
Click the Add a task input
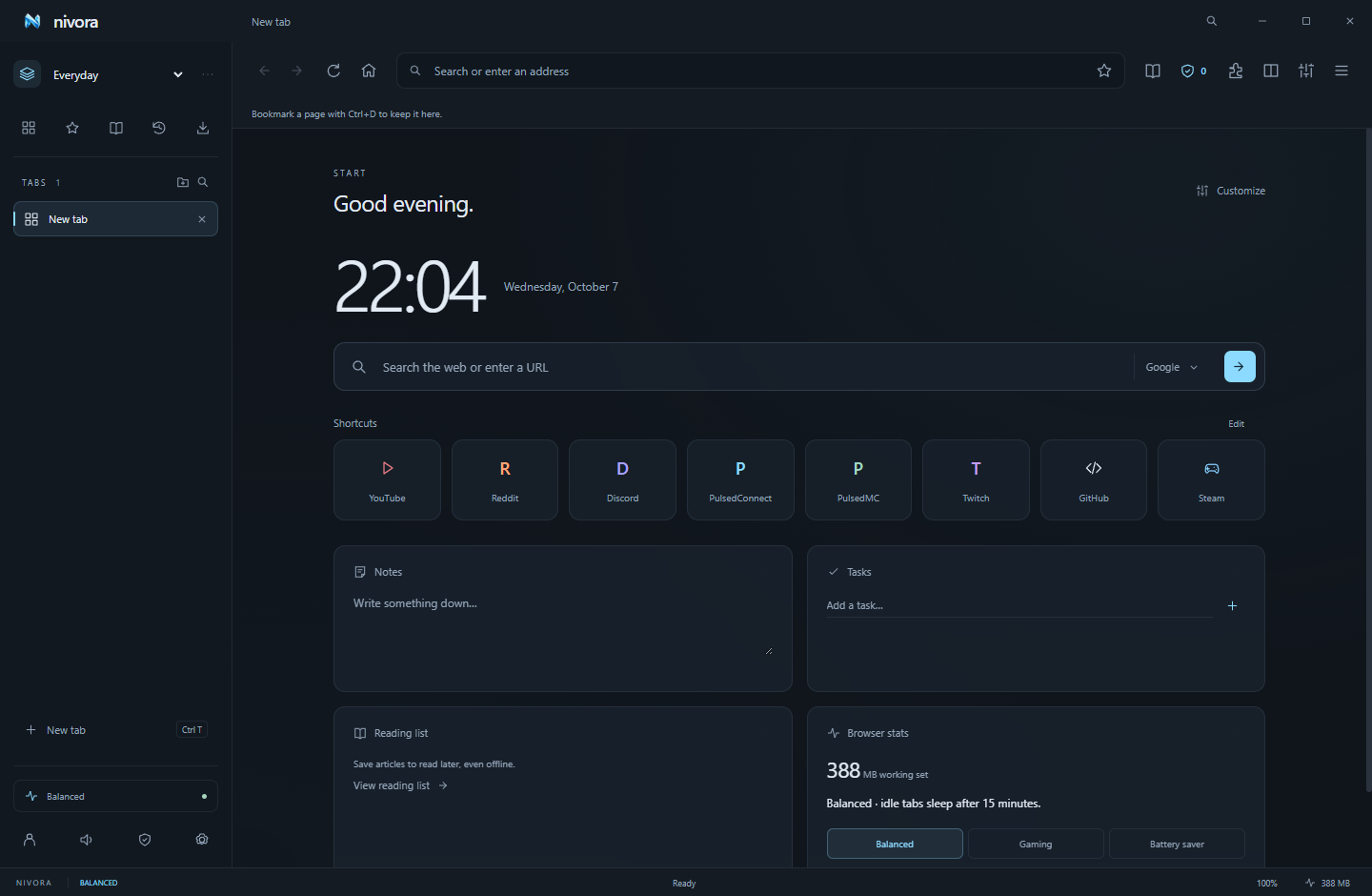coord(1019,605)
